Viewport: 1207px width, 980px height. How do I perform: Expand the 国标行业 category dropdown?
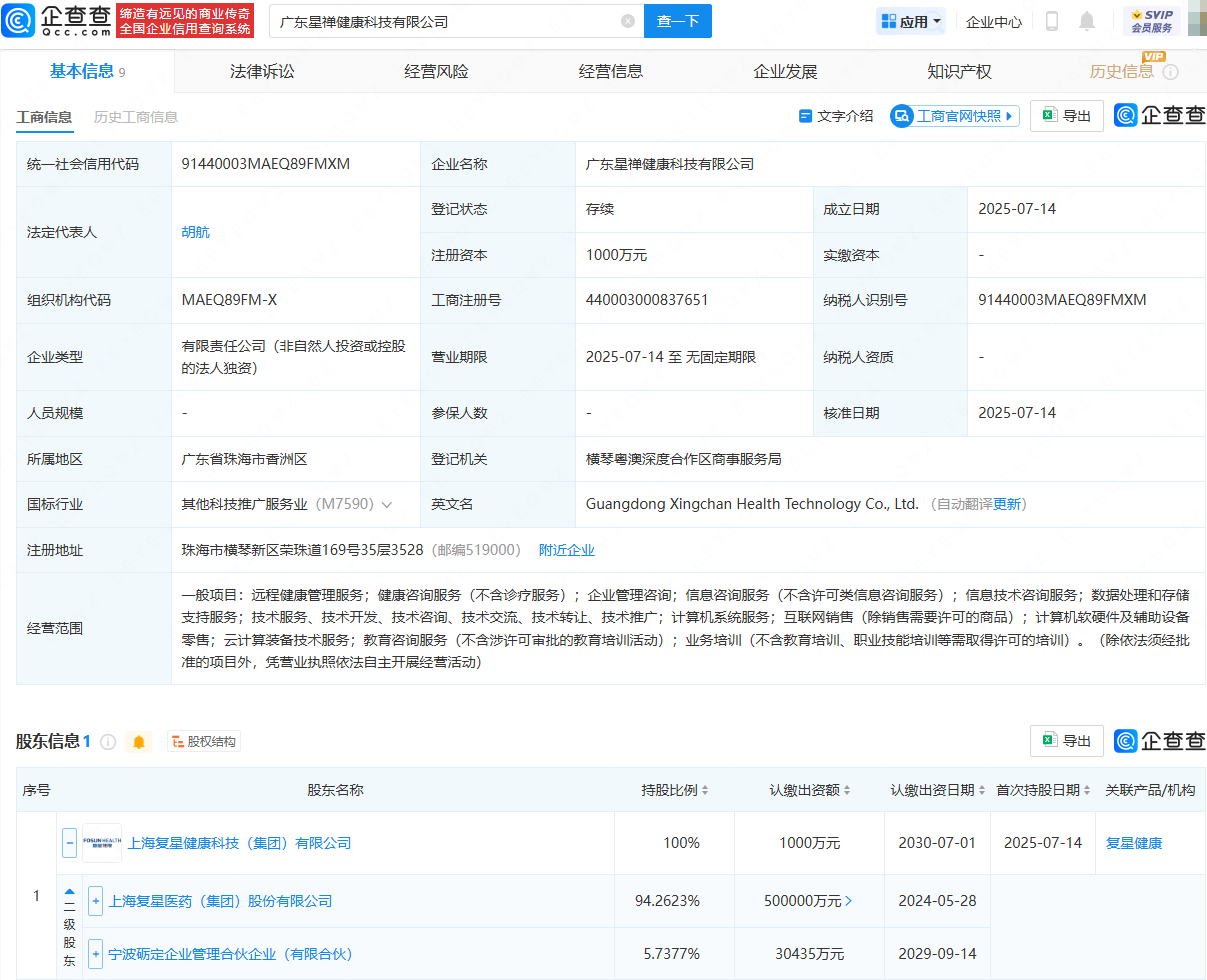point(387,505)
